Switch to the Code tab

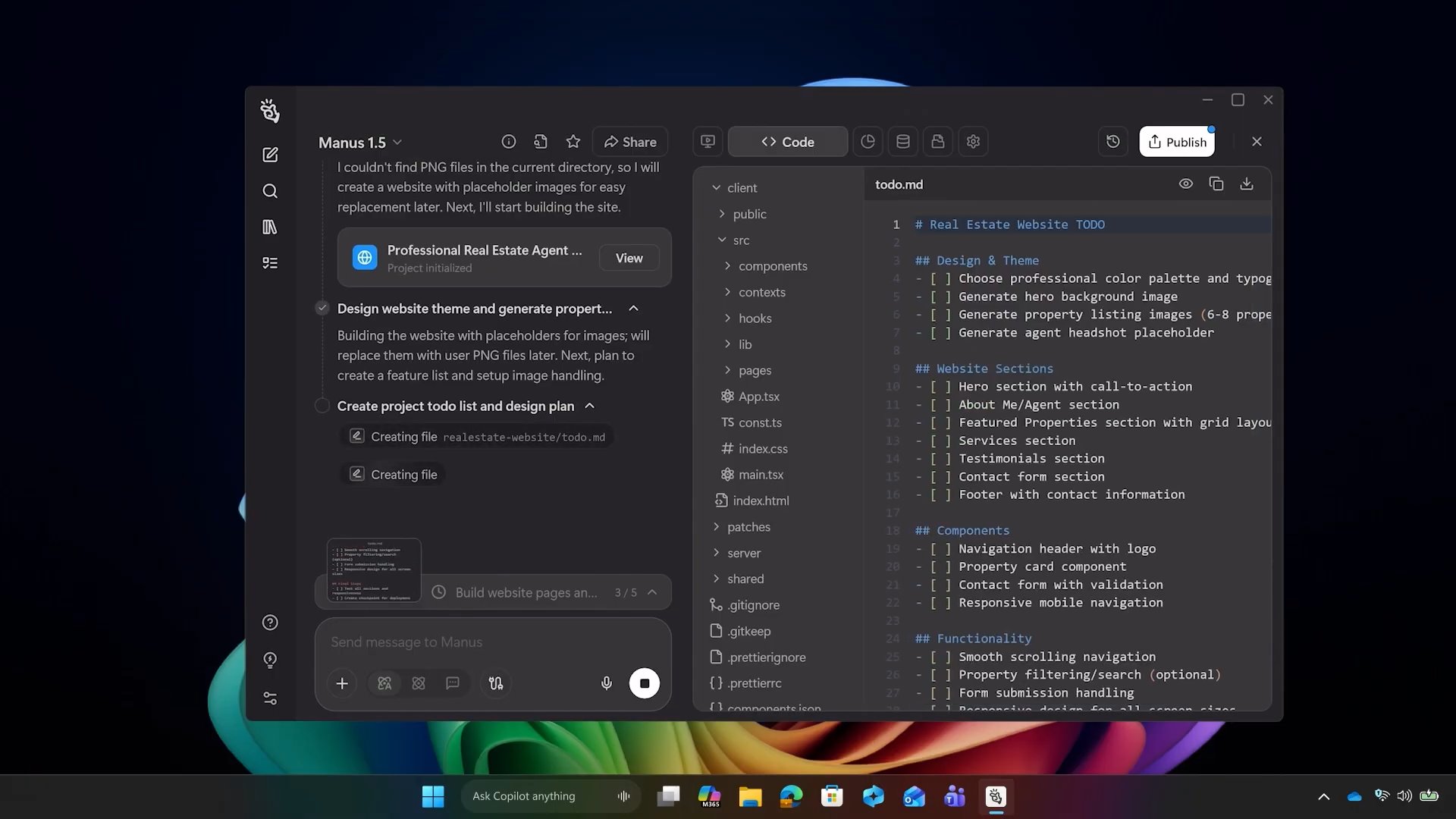click(787, 141)
